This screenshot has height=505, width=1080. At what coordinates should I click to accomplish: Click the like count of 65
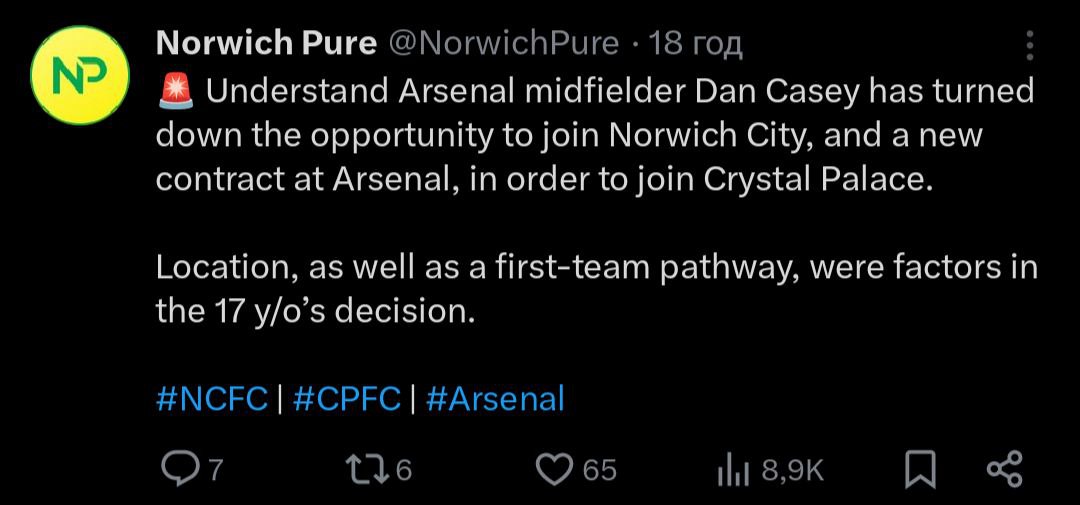(x=599, y=469)
